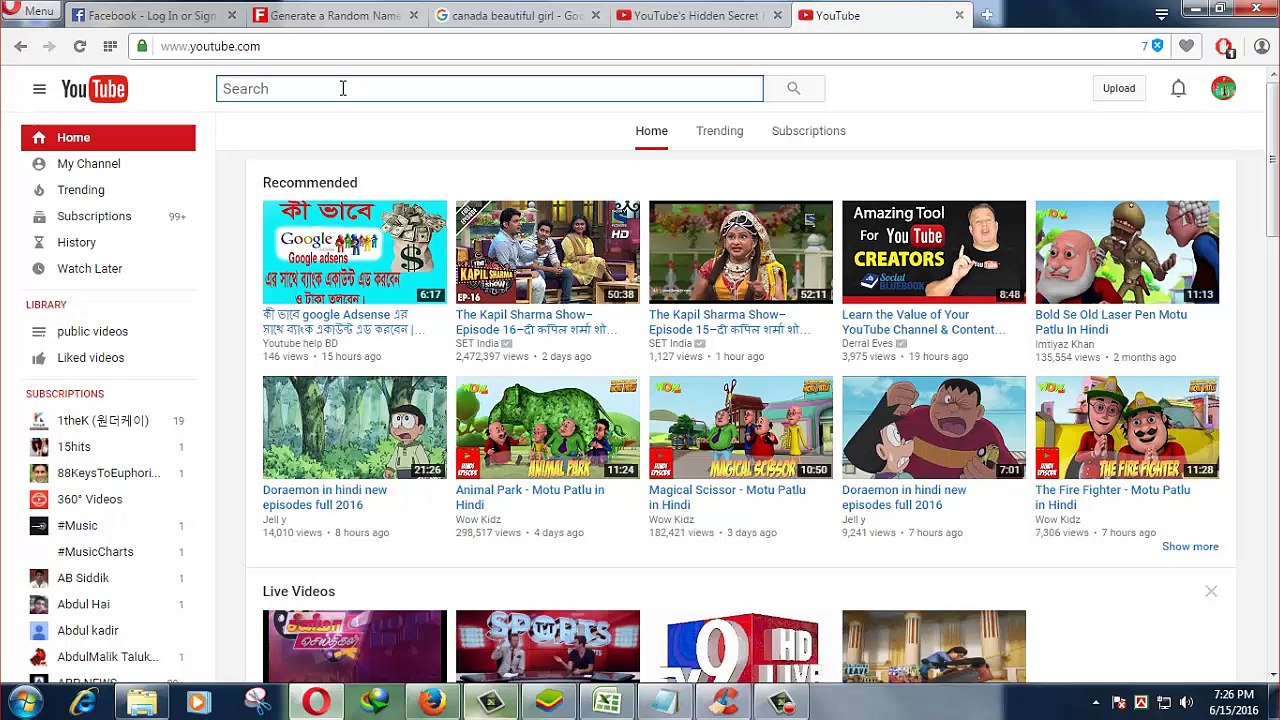Viewport: 1280px width, 720px height.
Task: Open CCleaner from the taskbar
Action: pos(723,702)
